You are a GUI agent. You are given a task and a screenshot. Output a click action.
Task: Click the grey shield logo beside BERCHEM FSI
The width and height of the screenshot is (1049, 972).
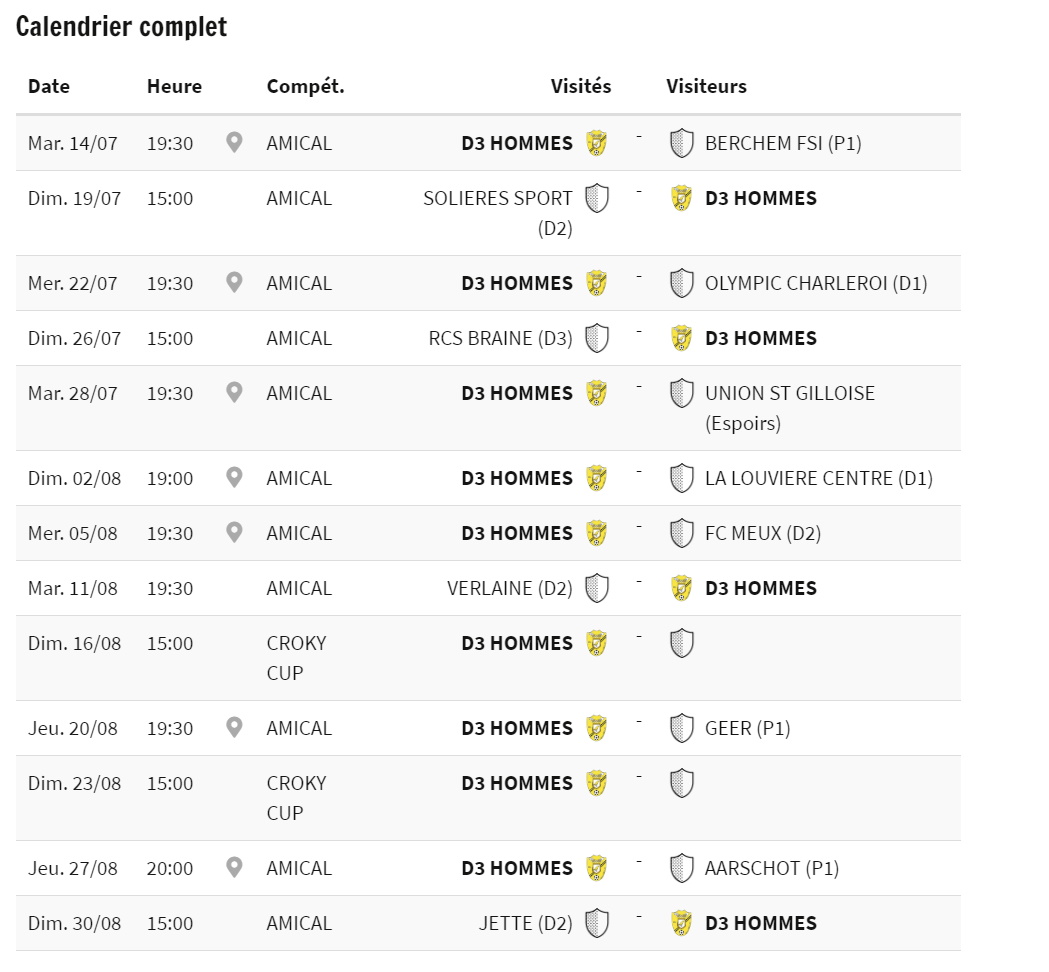(x=681, y=143)
